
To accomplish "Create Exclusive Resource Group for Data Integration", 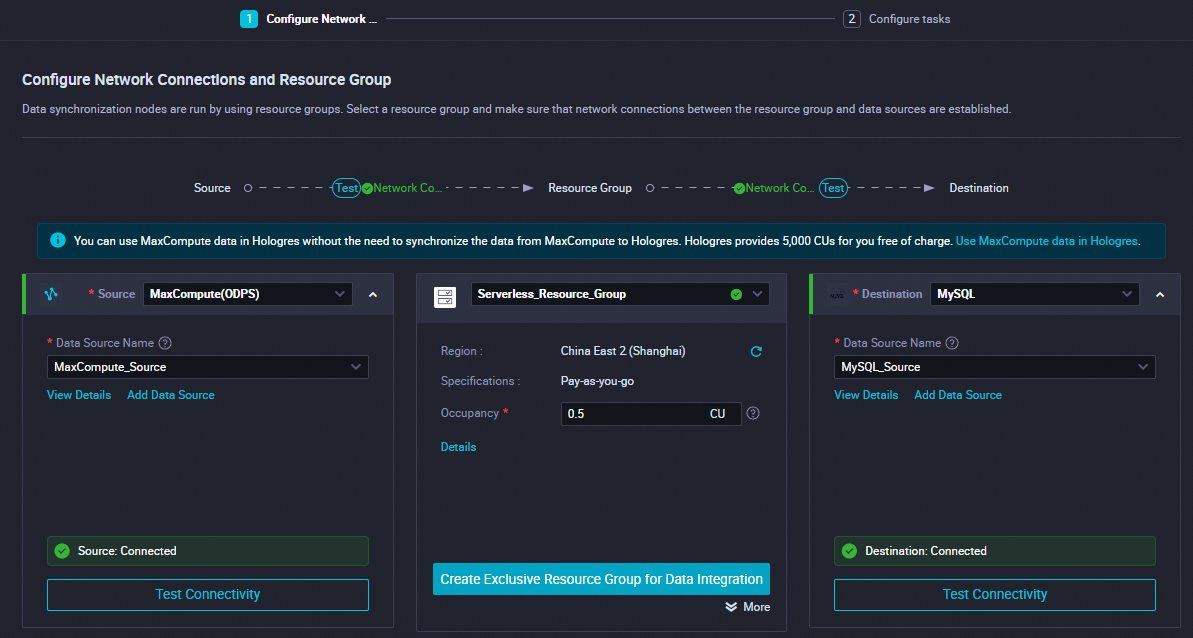I will click(601, 579).
